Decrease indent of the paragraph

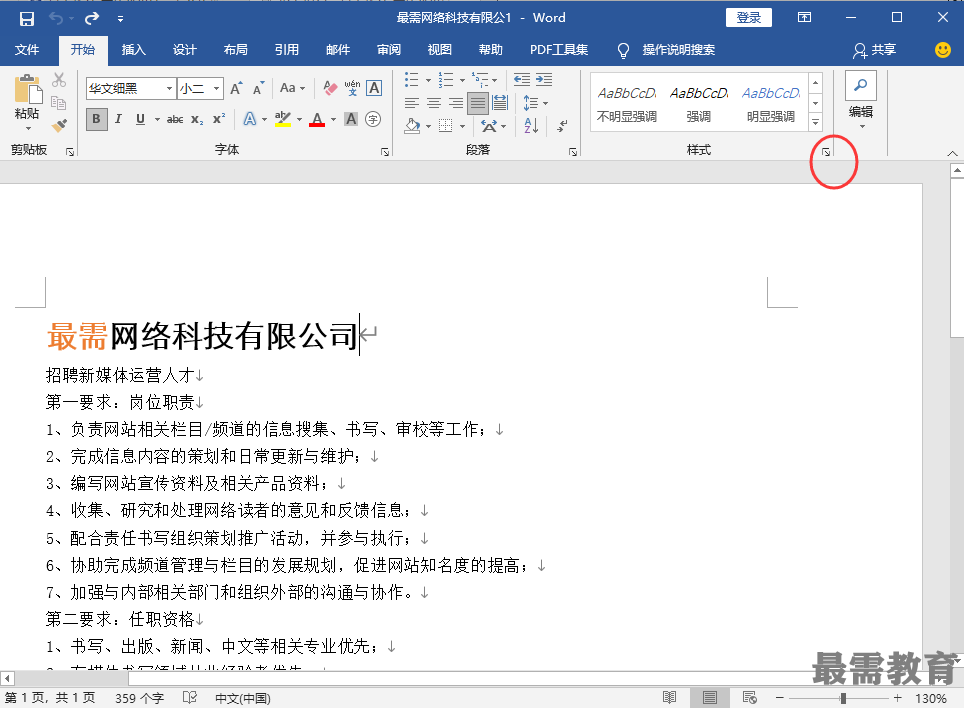[521, 79]
